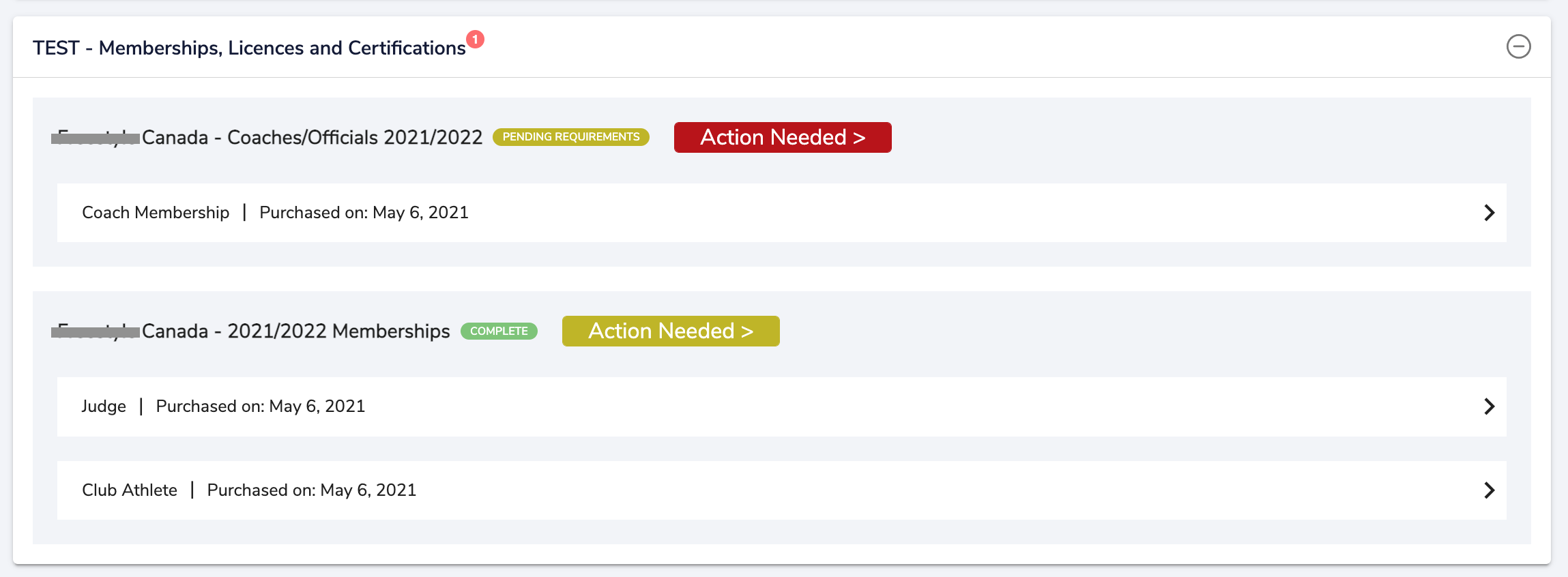
Task: Select the Coach Membership label
Action: coord(156,213)
